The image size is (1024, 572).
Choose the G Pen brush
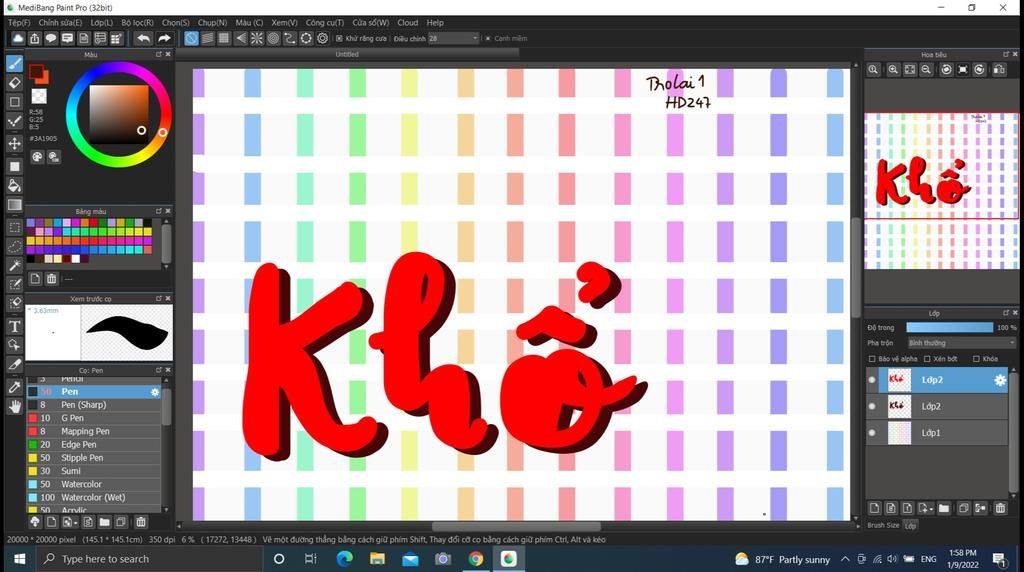[94, 418]
